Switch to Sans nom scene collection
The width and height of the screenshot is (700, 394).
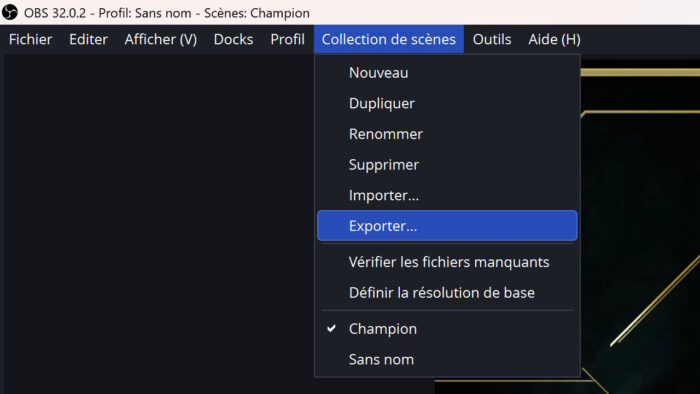click(447, 359)
